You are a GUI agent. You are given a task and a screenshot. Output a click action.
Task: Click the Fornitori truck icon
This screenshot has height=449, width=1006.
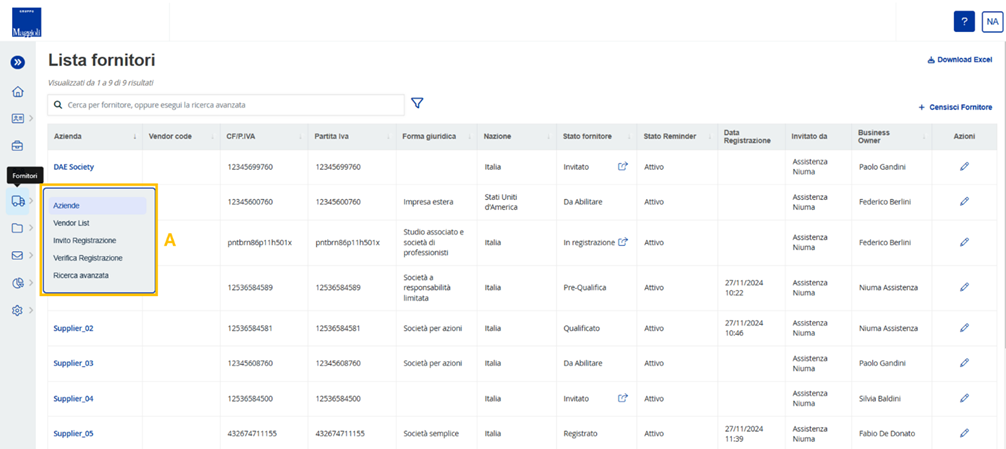pos(18,201)
